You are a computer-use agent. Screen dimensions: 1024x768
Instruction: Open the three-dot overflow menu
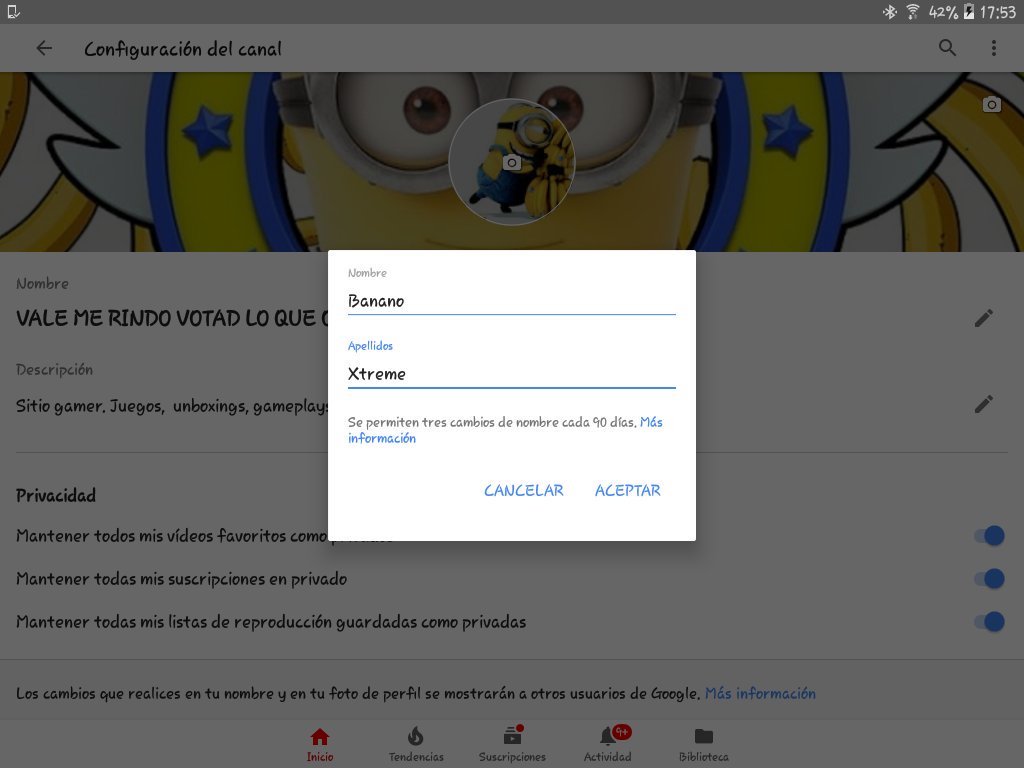point(993,48)
